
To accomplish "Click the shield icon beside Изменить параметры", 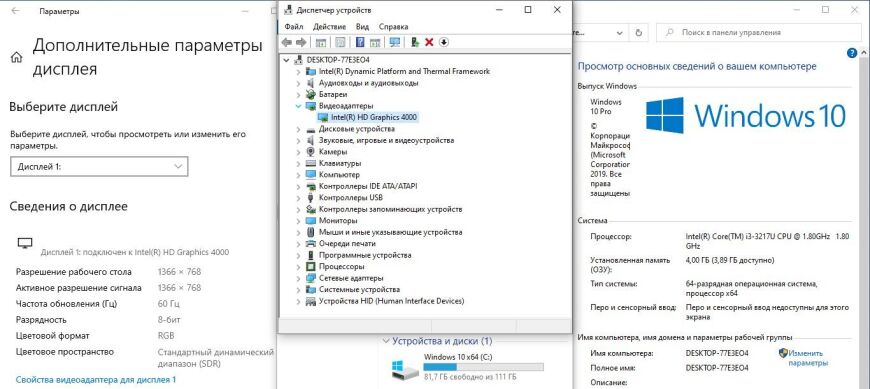I will tap(783, 353).
